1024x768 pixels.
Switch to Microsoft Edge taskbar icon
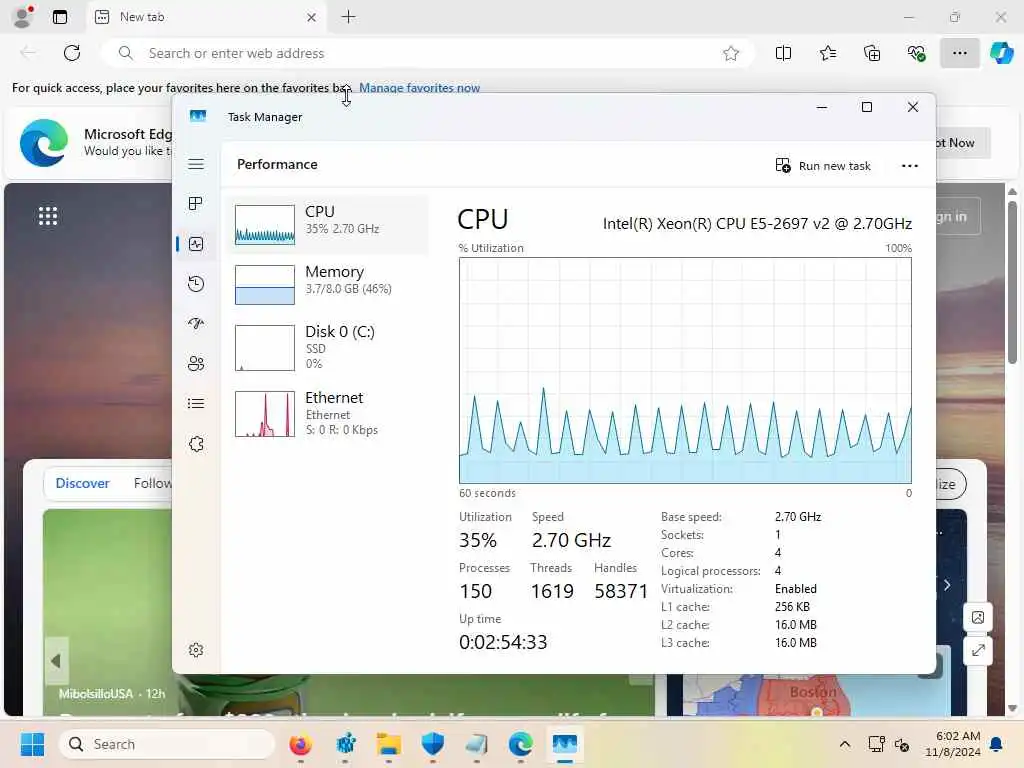(520, 744)
